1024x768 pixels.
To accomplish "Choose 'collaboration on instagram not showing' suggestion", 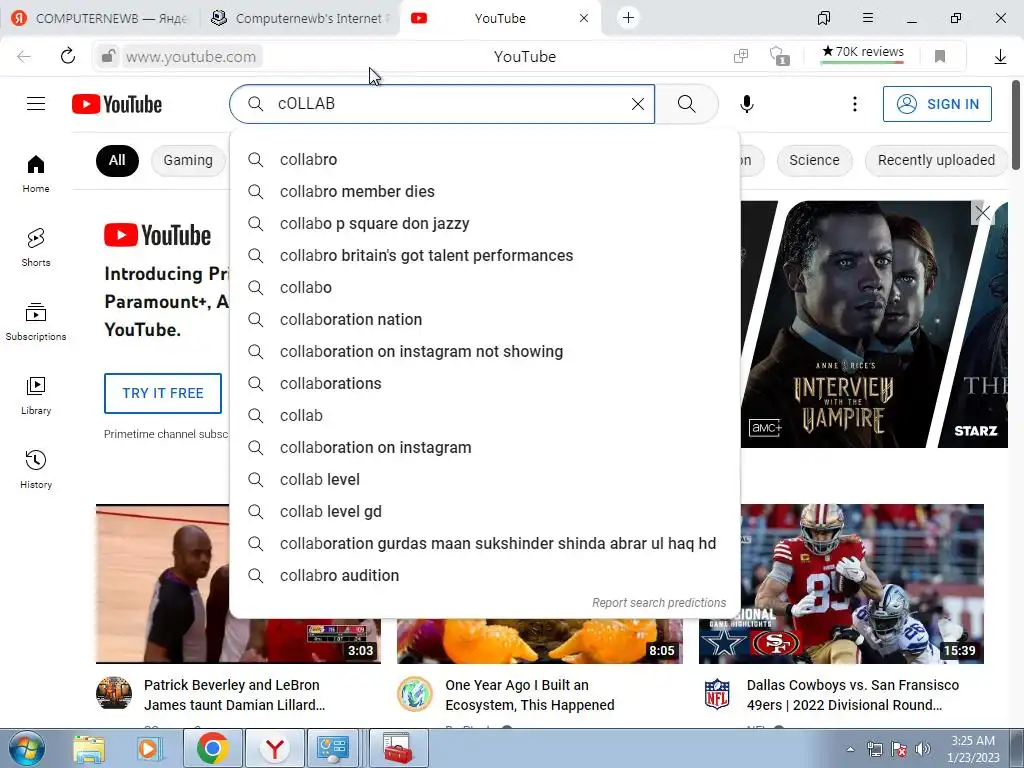I will (x=485, y=351).
